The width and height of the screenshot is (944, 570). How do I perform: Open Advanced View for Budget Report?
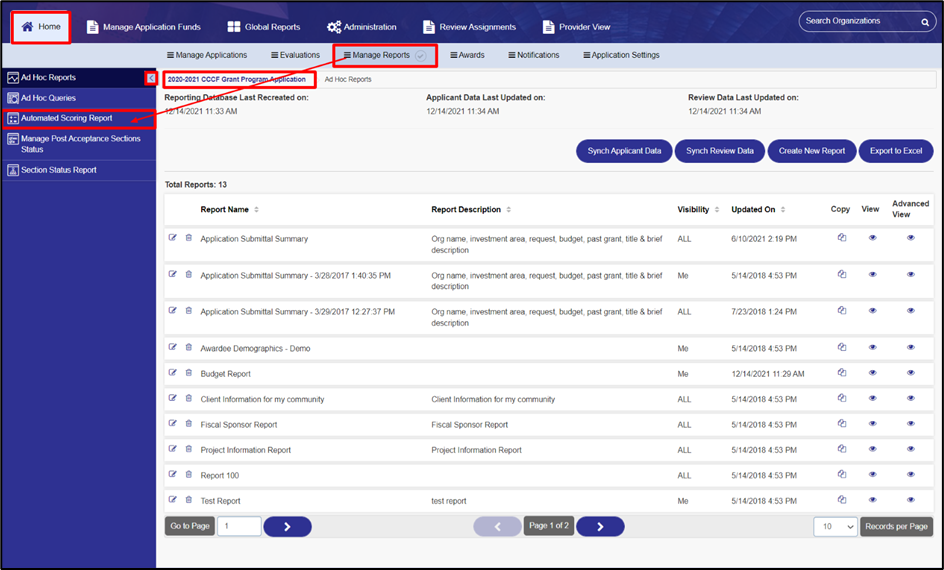[x=911, y=373]
